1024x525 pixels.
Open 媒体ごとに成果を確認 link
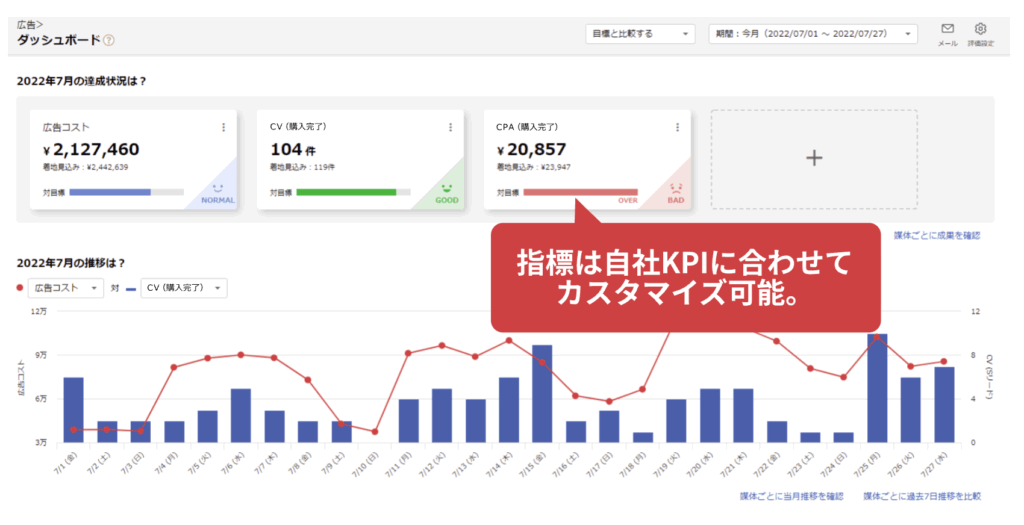click(x=936, y=236)
